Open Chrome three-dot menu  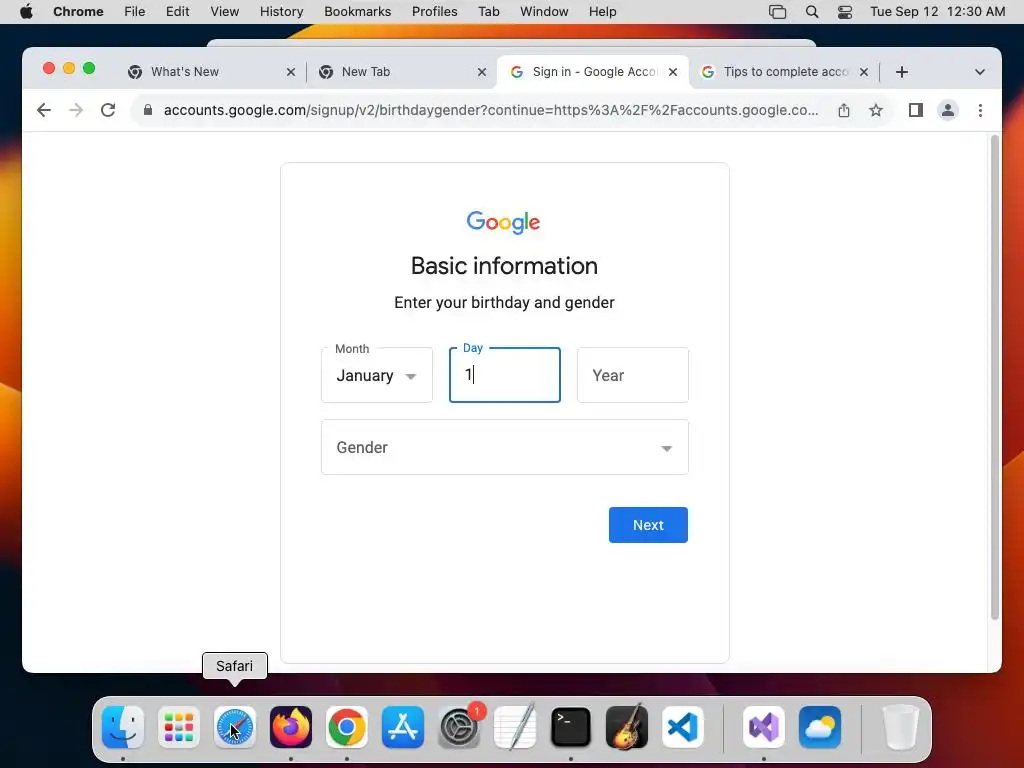click(x=980, y=110)
